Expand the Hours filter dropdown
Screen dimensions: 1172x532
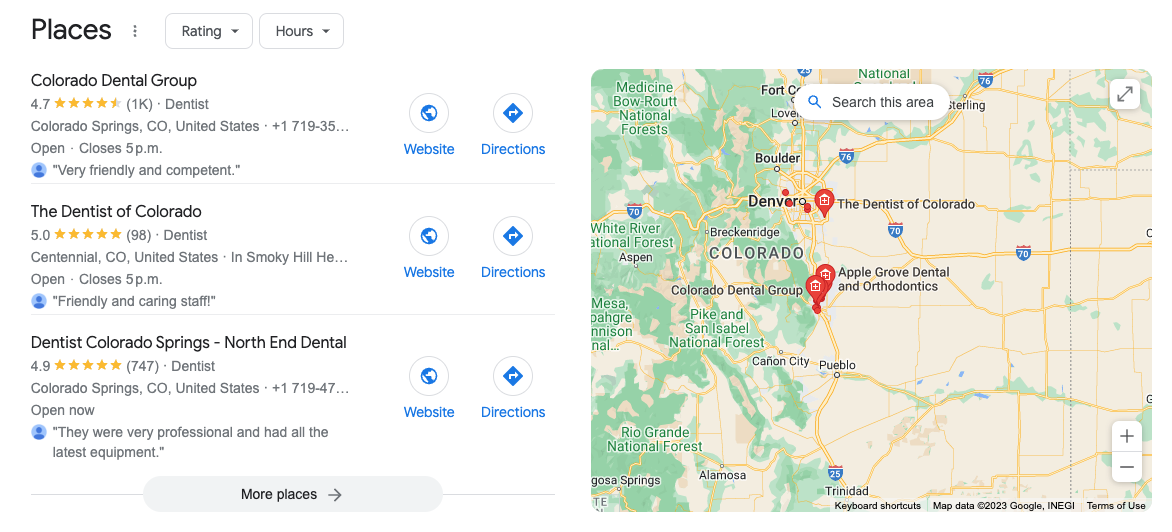click(x=301, y=31)
